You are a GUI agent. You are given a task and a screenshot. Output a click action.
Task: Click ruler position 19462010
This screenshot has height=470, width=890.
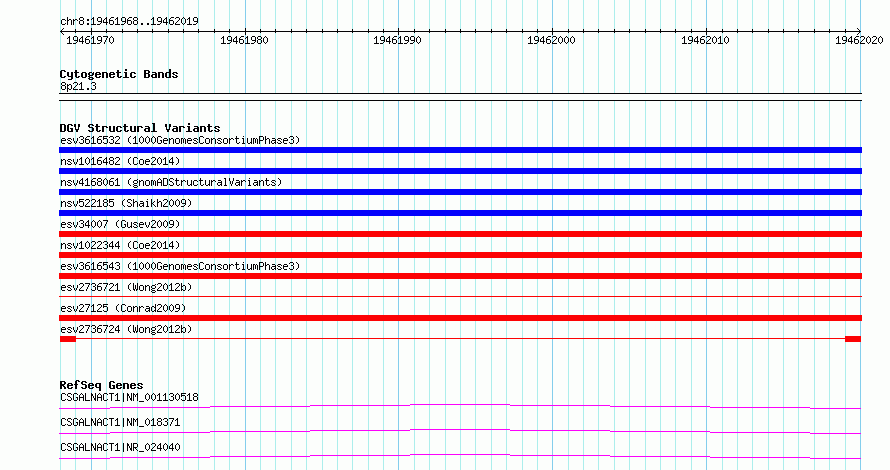coord(705,40)
